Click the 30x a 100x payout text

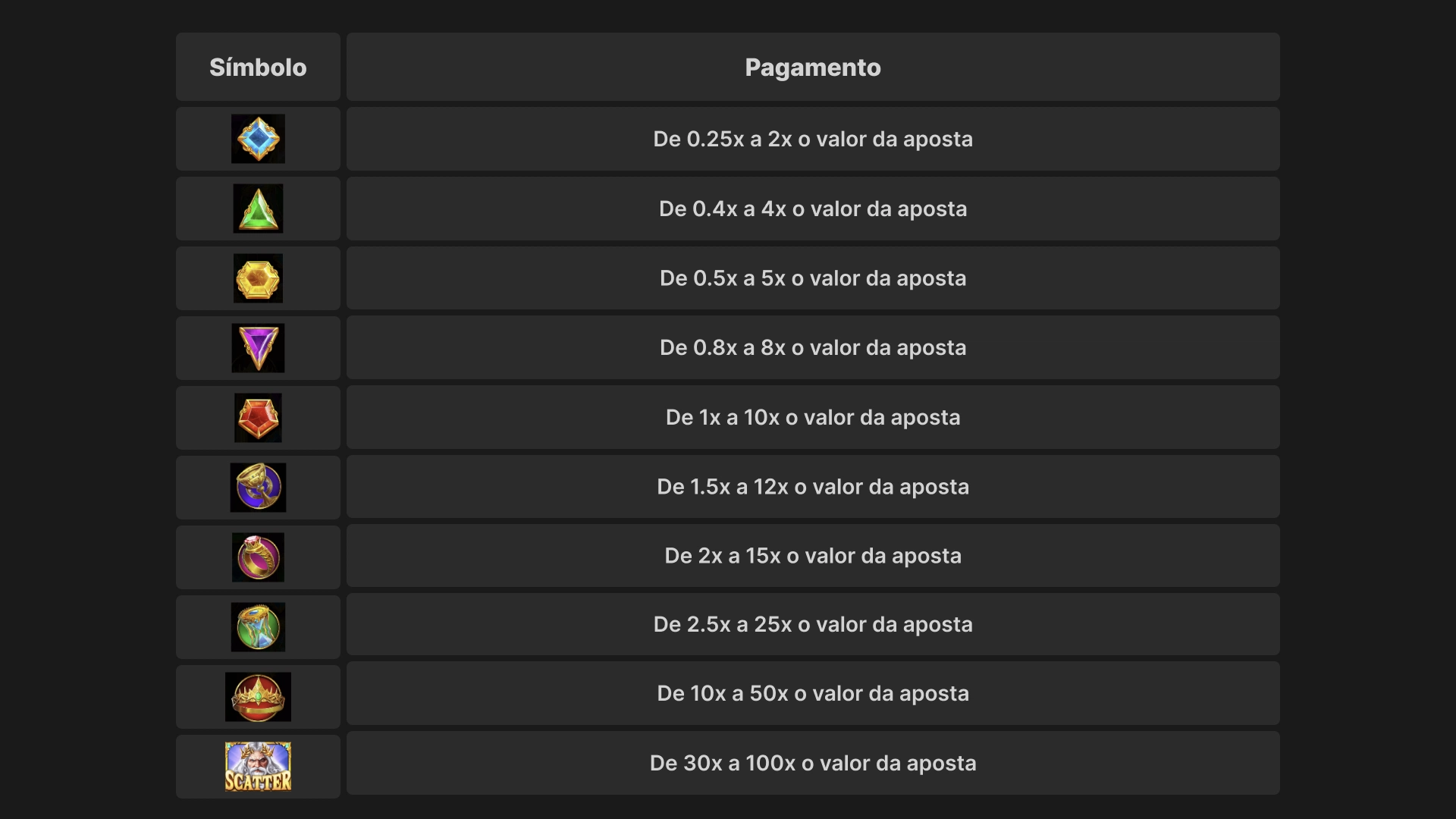click(813, 764)
